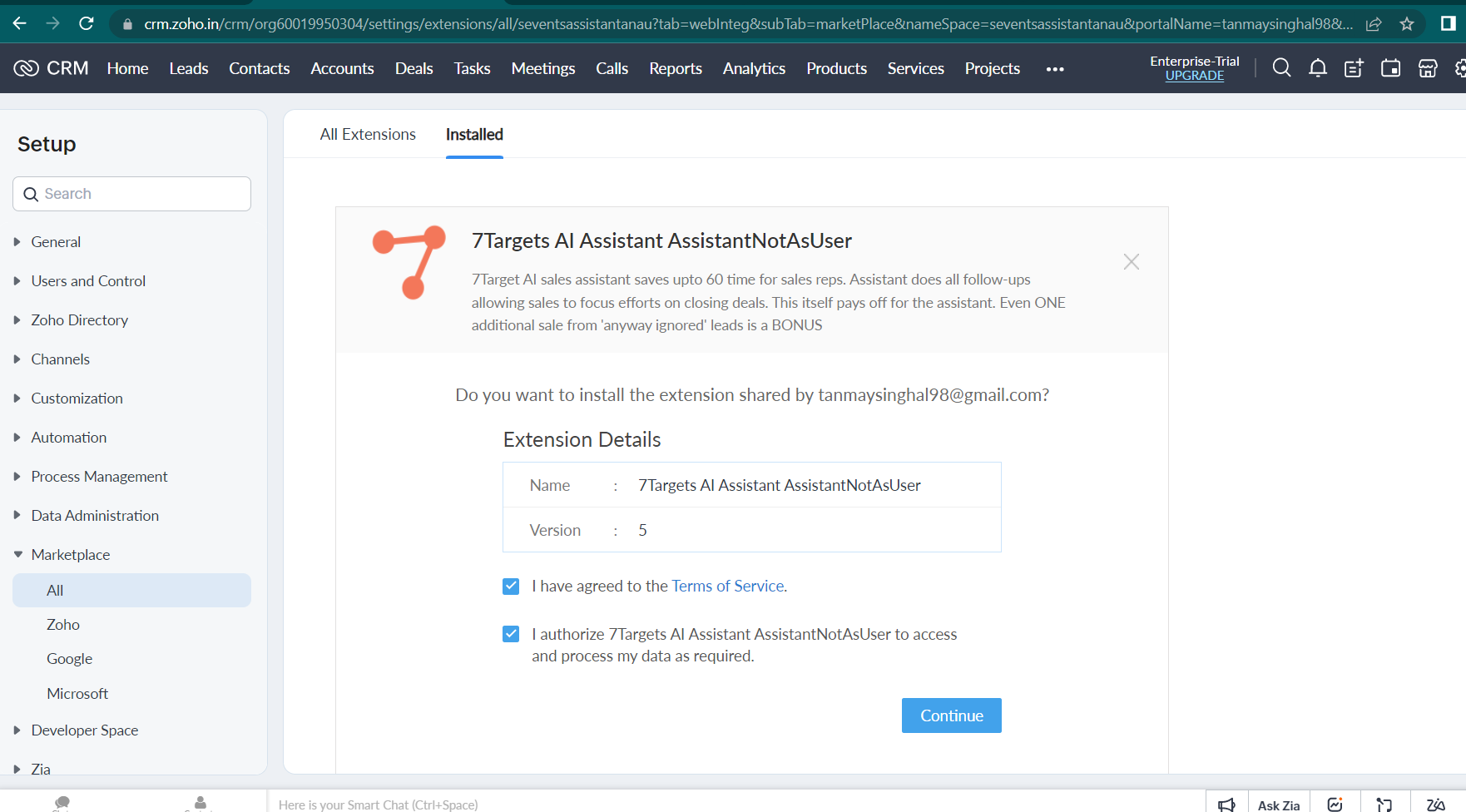Open the Terms of Service link
The height and width of the screenshot is (812, 1466).
pos(727,586)
